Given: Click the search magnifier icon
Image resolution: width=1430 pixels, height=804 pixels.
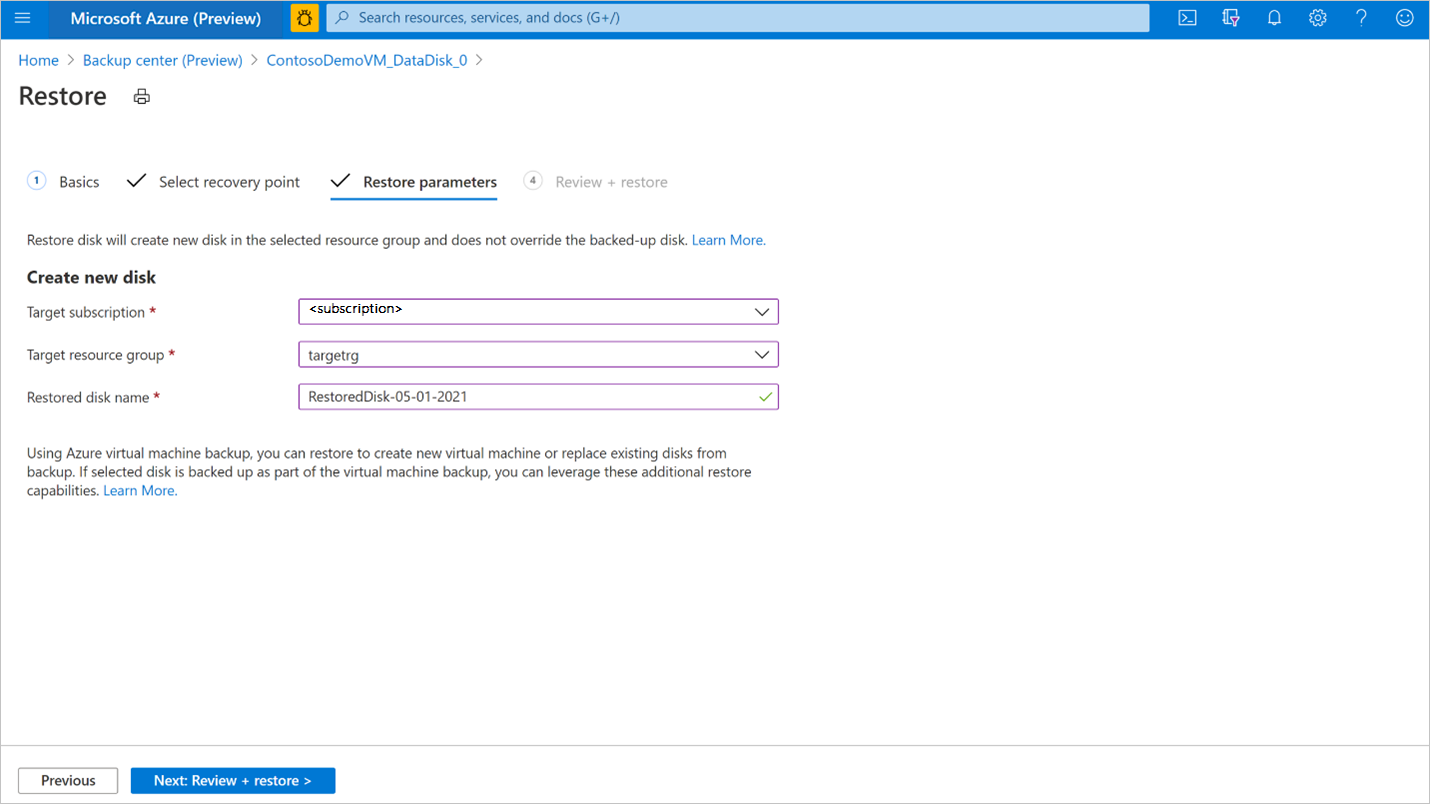Looking at the screenshot, I should pyautogui.click(x=342, y=18).
